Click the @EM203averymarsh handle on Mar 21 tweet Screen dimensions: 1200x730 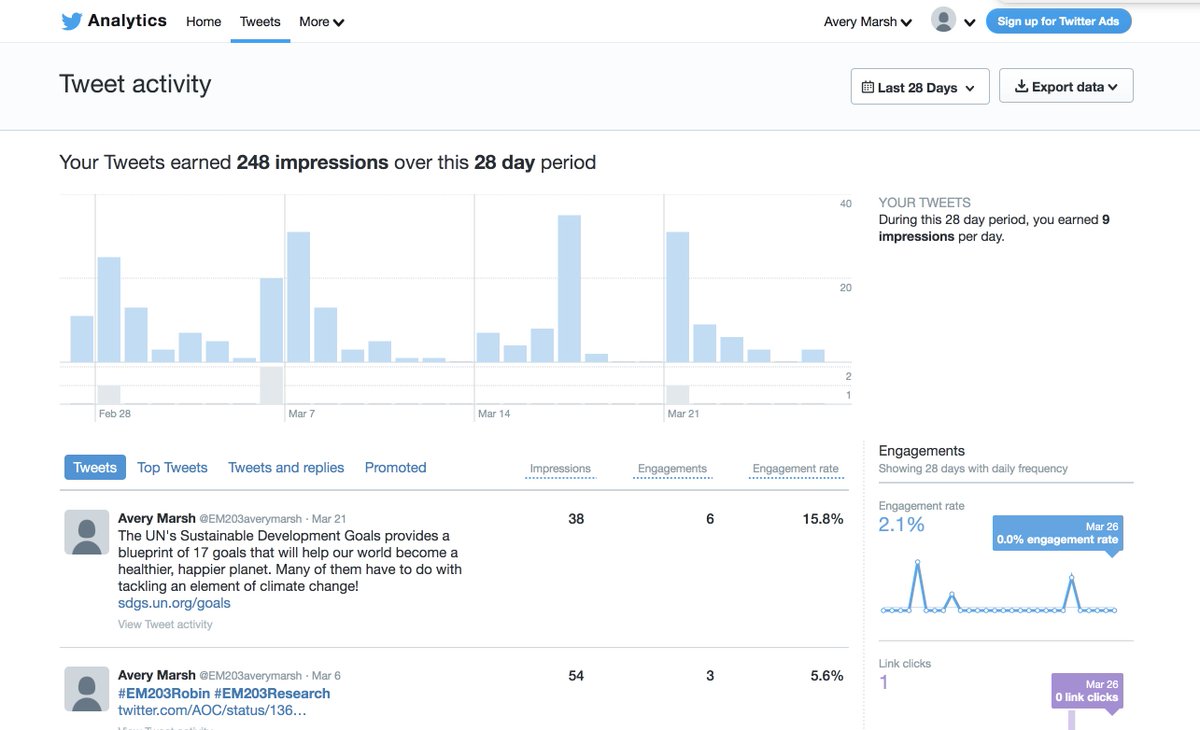(x=252, y=519)
